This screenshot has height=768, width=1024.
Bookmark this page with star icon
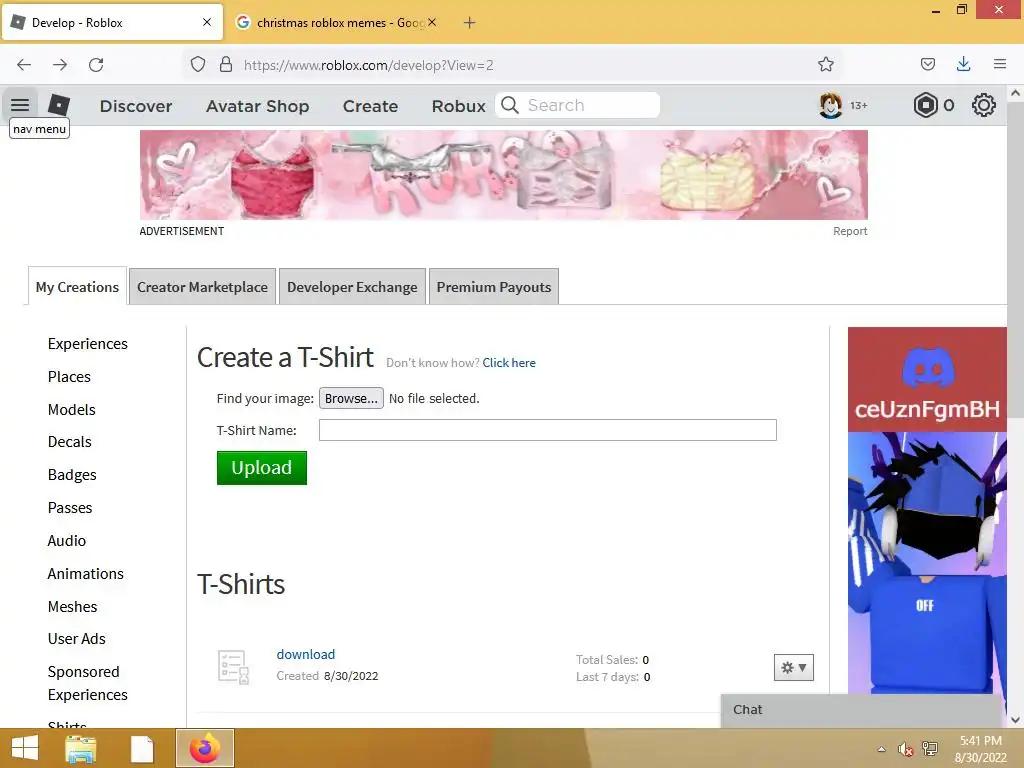click(825, 64)
